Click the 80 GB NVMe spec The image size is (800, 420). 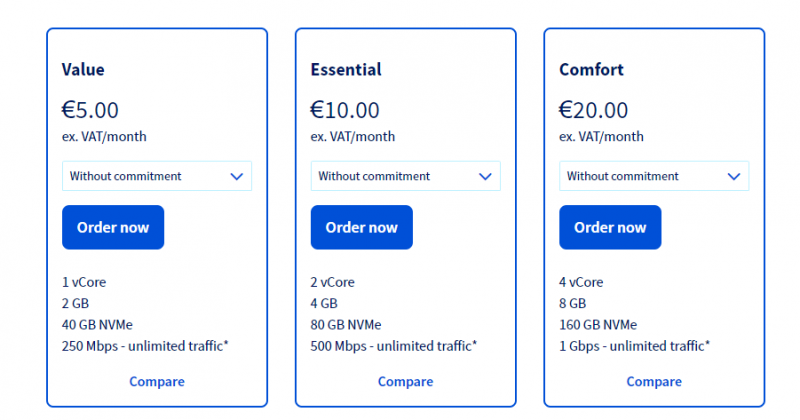(x=346, y=325)
